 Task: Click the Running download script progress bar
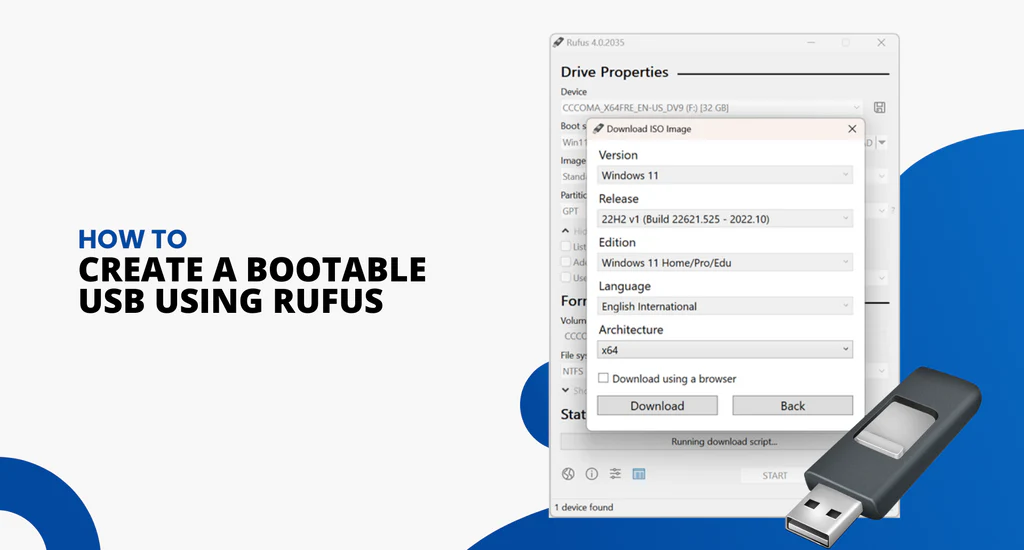(x=723, y=441)
